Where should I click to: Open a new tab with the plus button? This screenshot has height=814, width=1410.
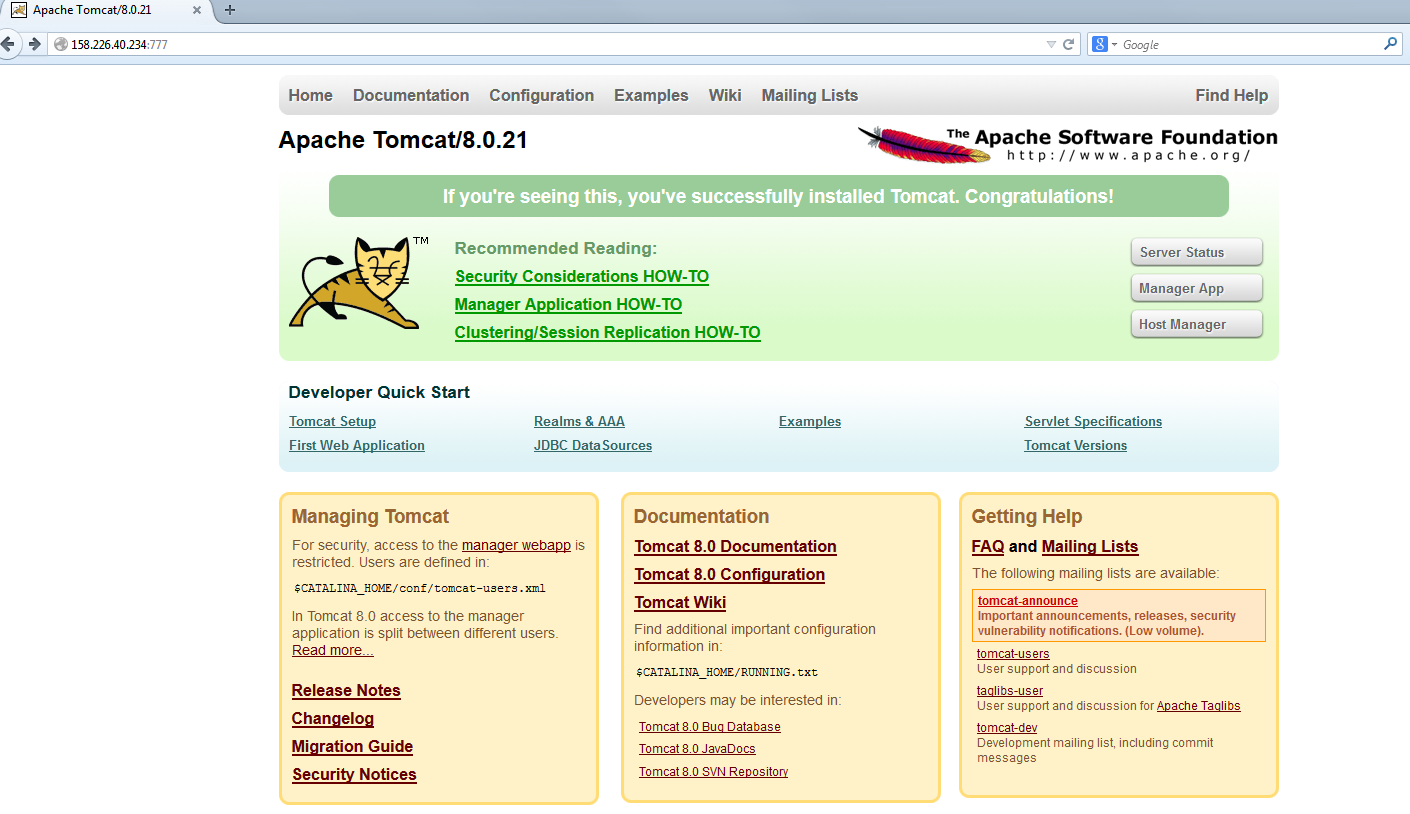(x=230, y=10)
